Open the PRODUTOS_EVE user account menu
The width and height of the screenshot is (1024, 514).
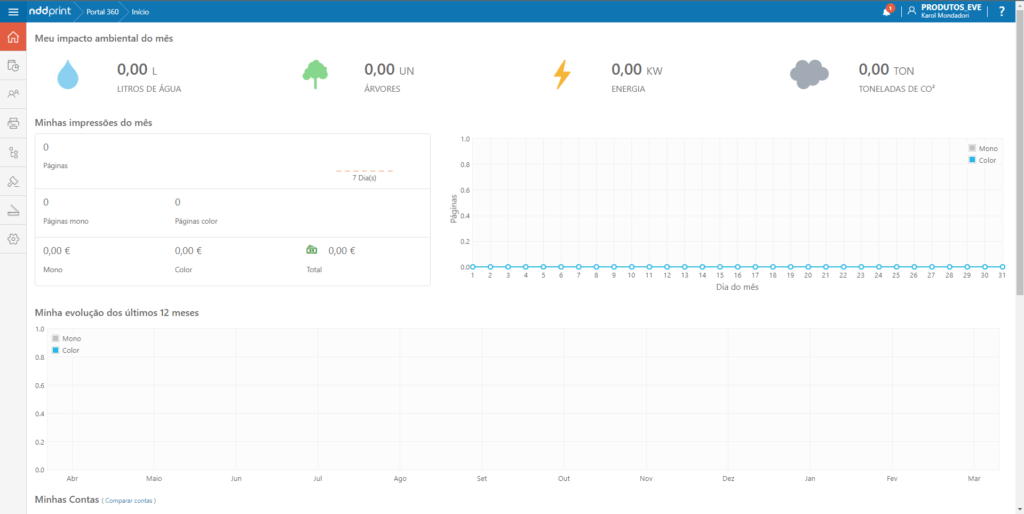click(x=950, y=11)
